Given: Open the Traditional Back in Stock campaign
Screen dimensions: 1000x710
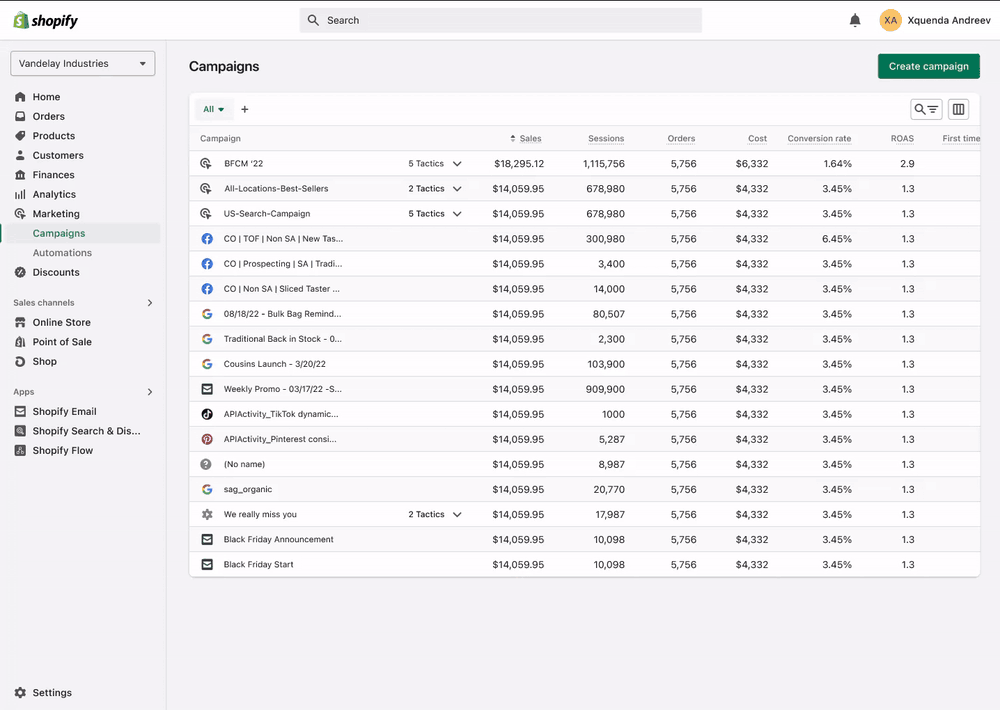Looking at the screenshot, I should point(283,339).
